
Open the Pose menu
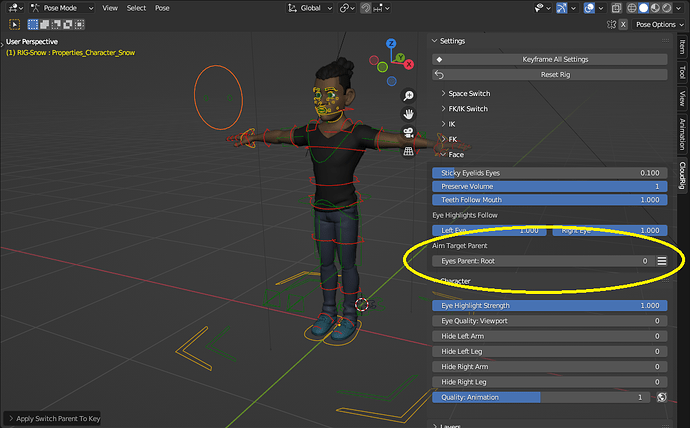(x=162, y=8)
